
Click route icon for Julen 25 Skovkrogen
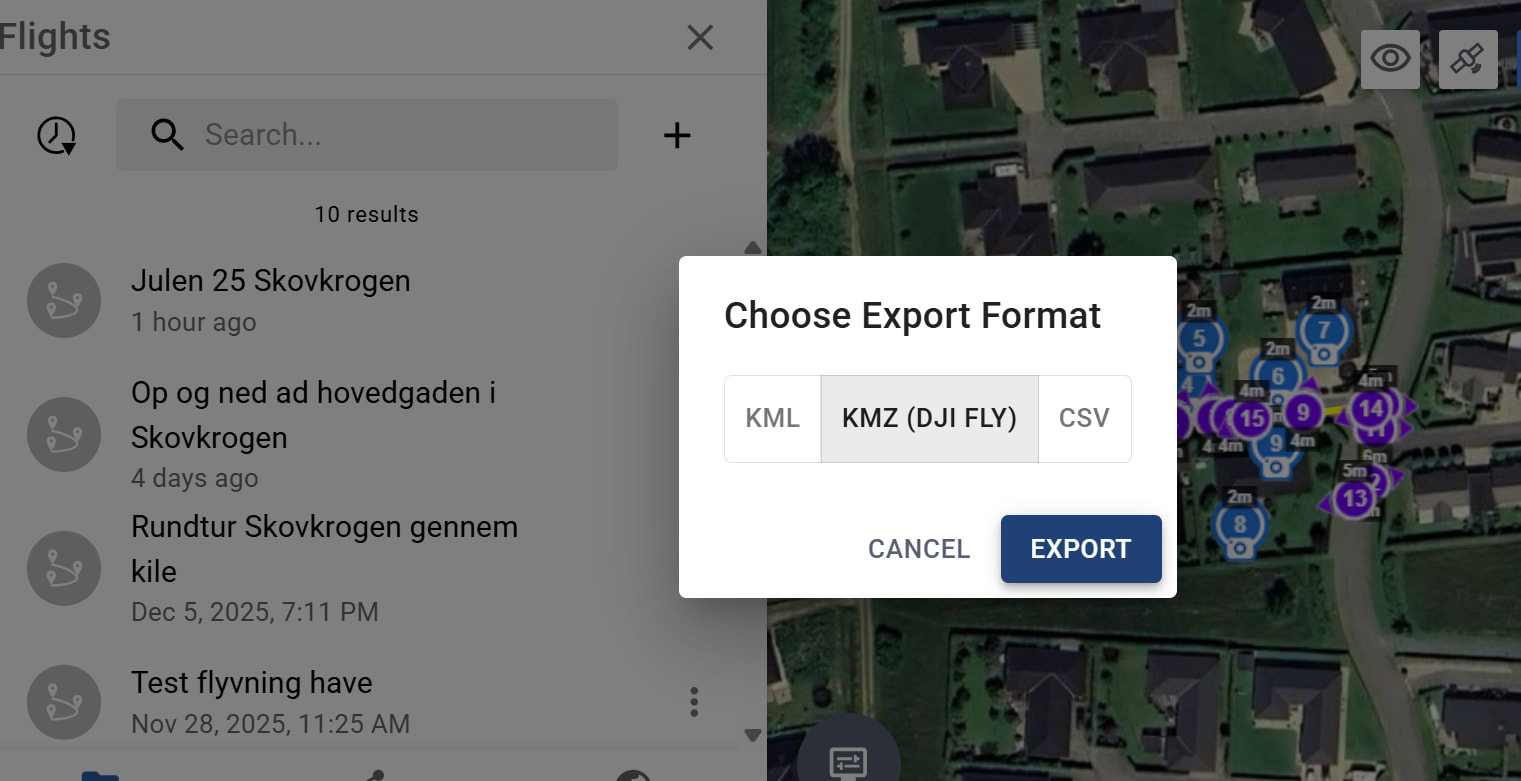(x=64, y=300)
